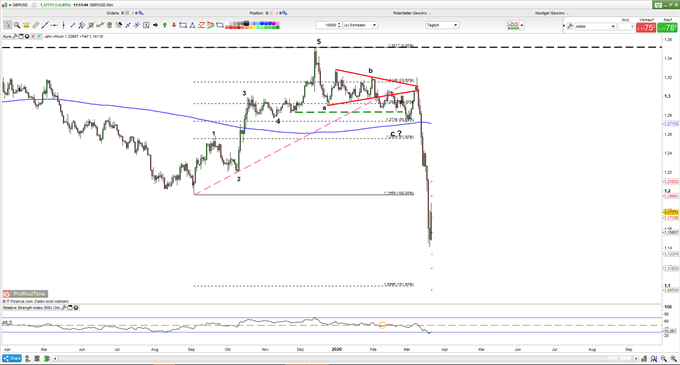Pick the black swatch in color palette
680x365 pixels.
pyautogui.click(x=246, y=23)
